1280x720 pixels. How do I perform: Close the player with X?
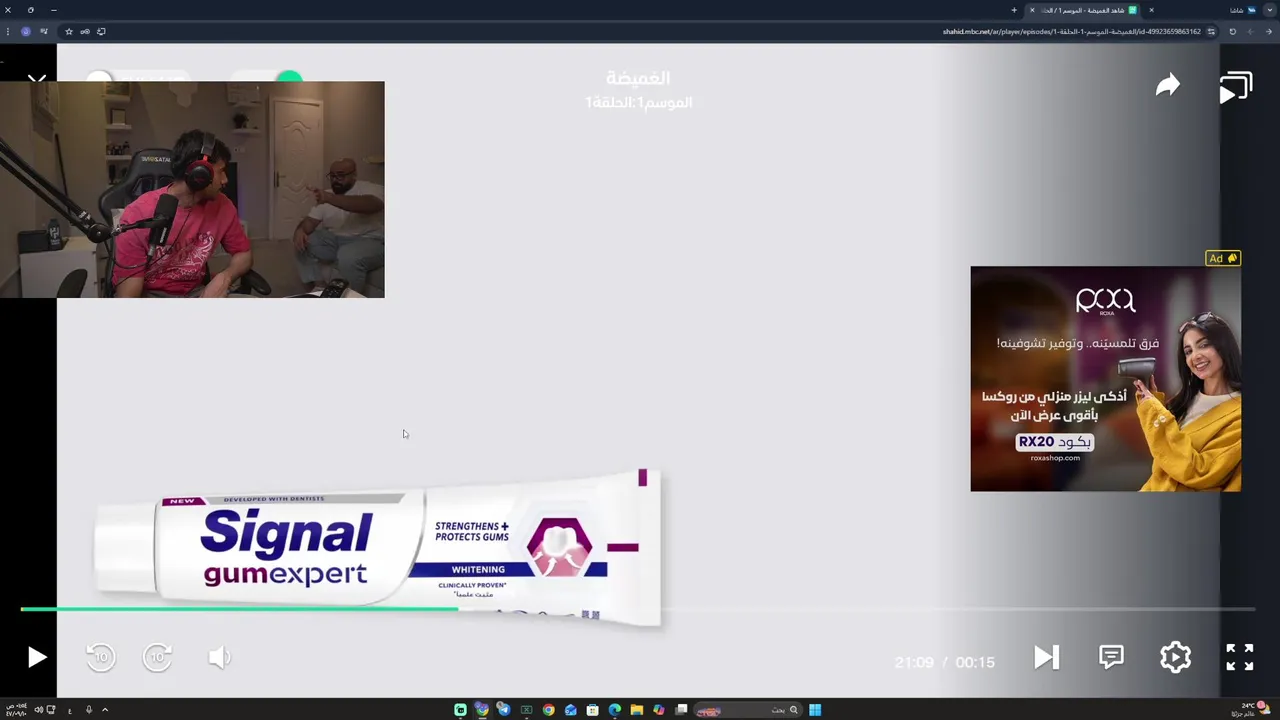pos(37,79)
